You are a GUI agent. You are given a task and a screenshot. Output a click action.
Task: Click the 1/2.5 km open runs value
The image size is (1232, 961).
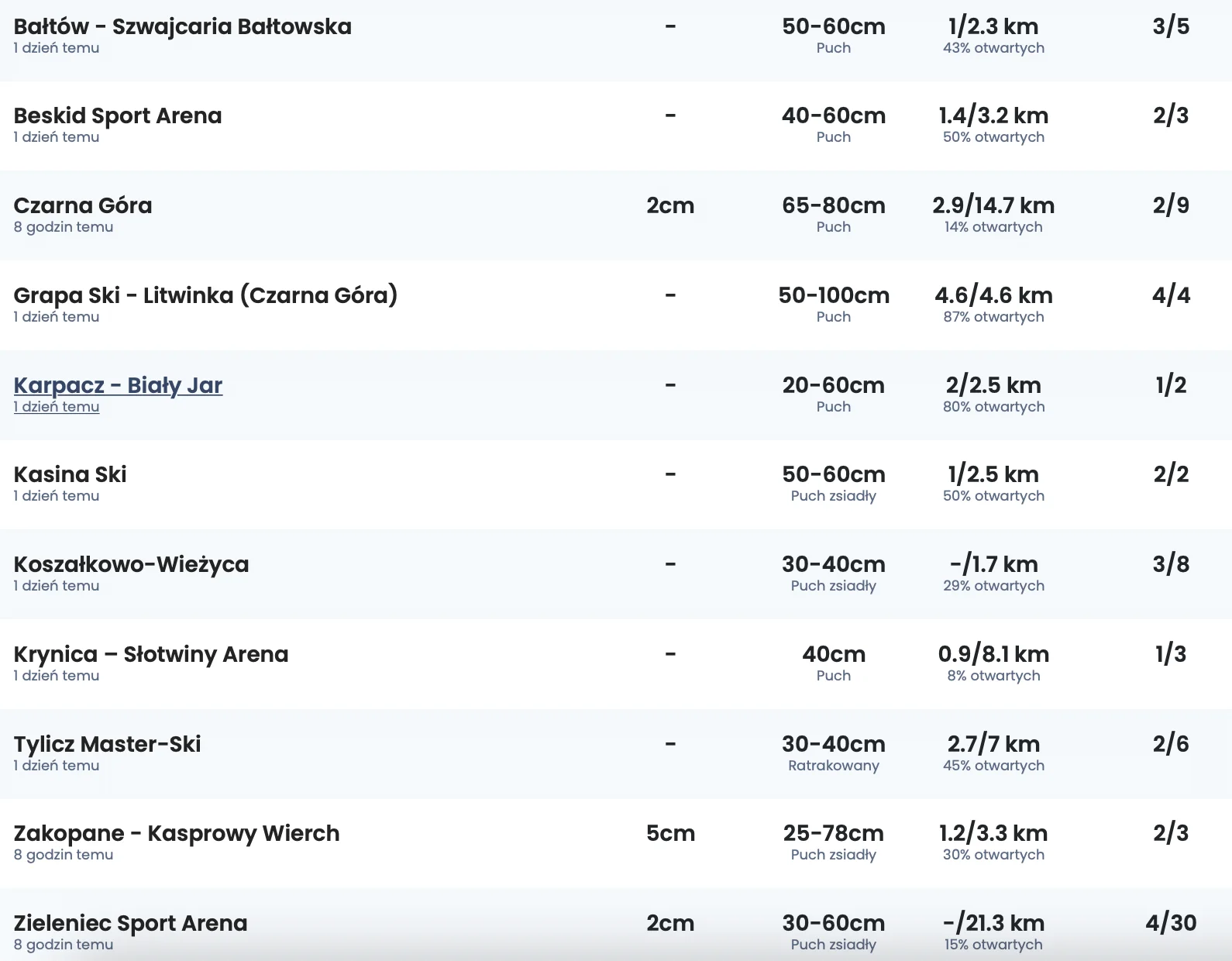(x=993, y=474)
